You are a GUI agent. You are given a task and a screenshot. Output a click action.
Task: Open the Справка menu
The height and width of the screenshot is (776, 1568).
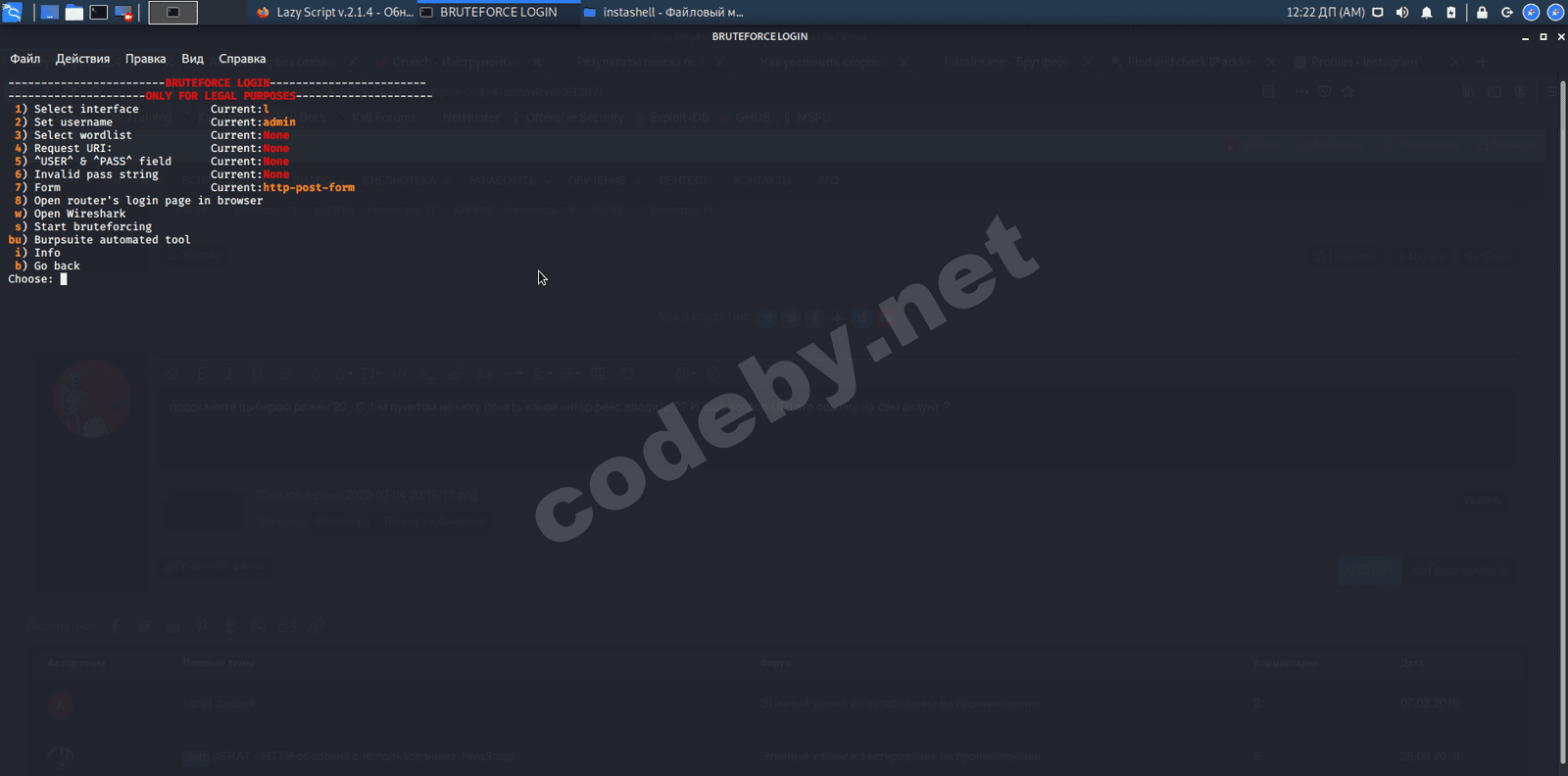point(242,59)
